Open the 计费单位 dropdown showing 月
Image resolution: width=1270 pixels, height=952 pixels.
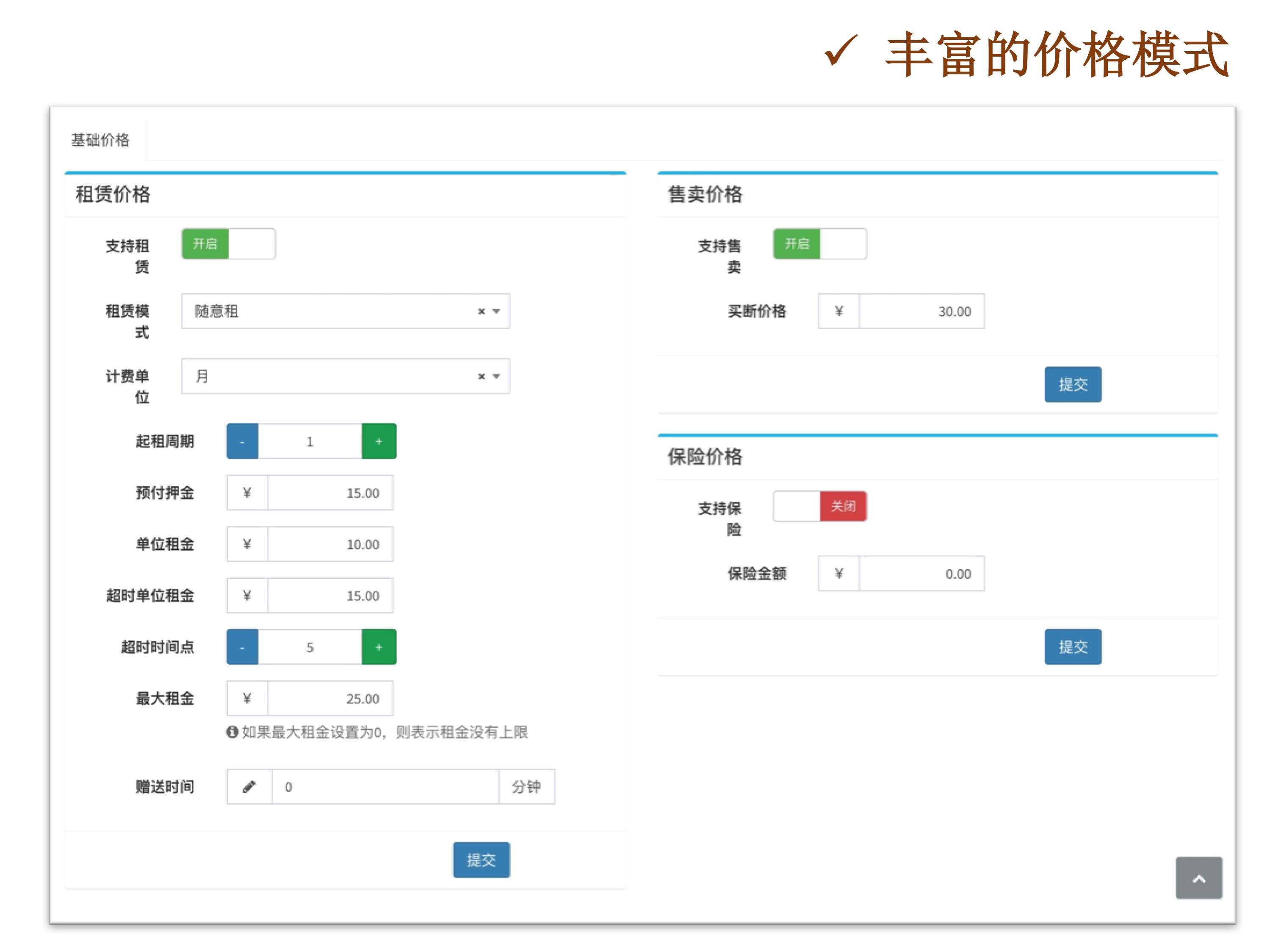(x=346, y=376)
